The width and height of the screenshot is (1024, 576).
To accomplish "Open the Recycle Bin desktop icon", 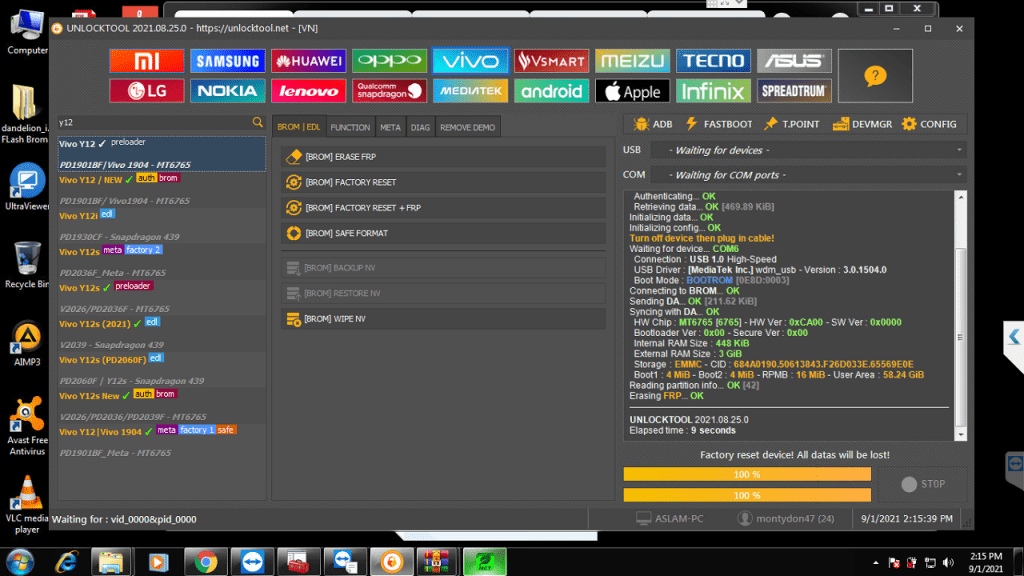I will point(27,265).
